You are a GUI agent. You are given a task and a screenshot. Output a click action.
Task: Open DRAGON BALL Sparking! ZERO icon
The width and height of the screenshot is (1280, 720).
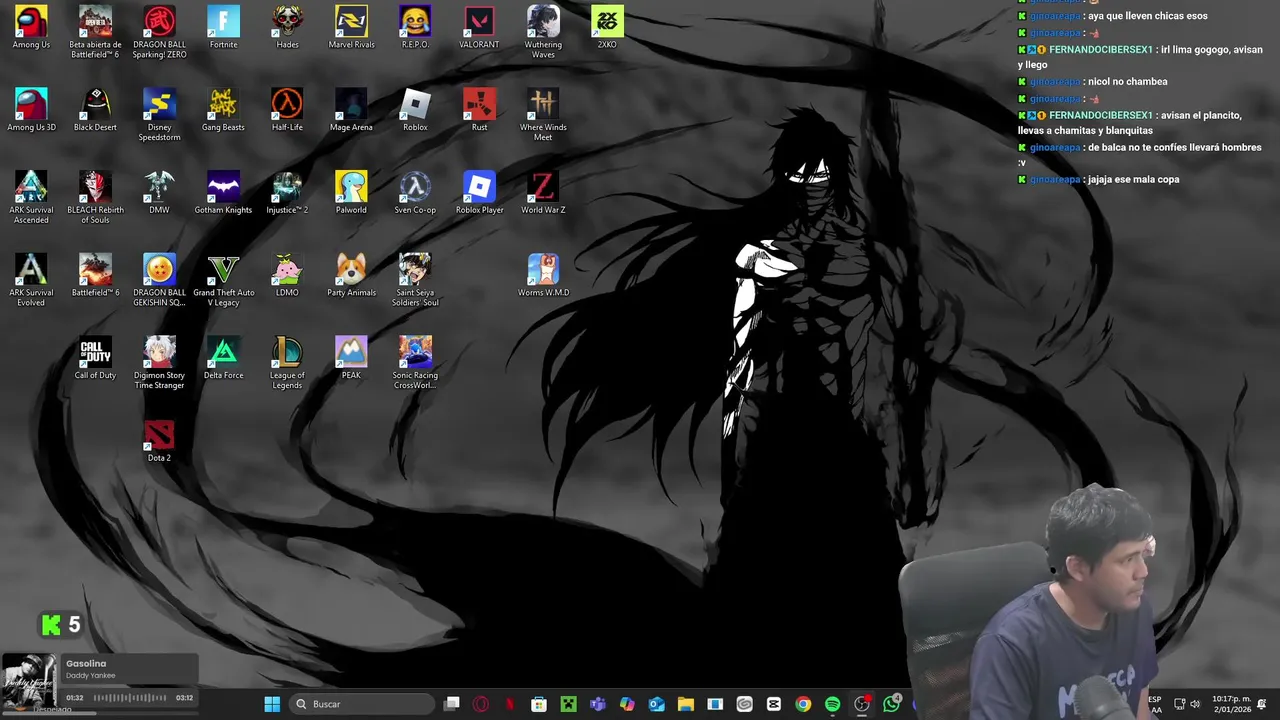159,32
